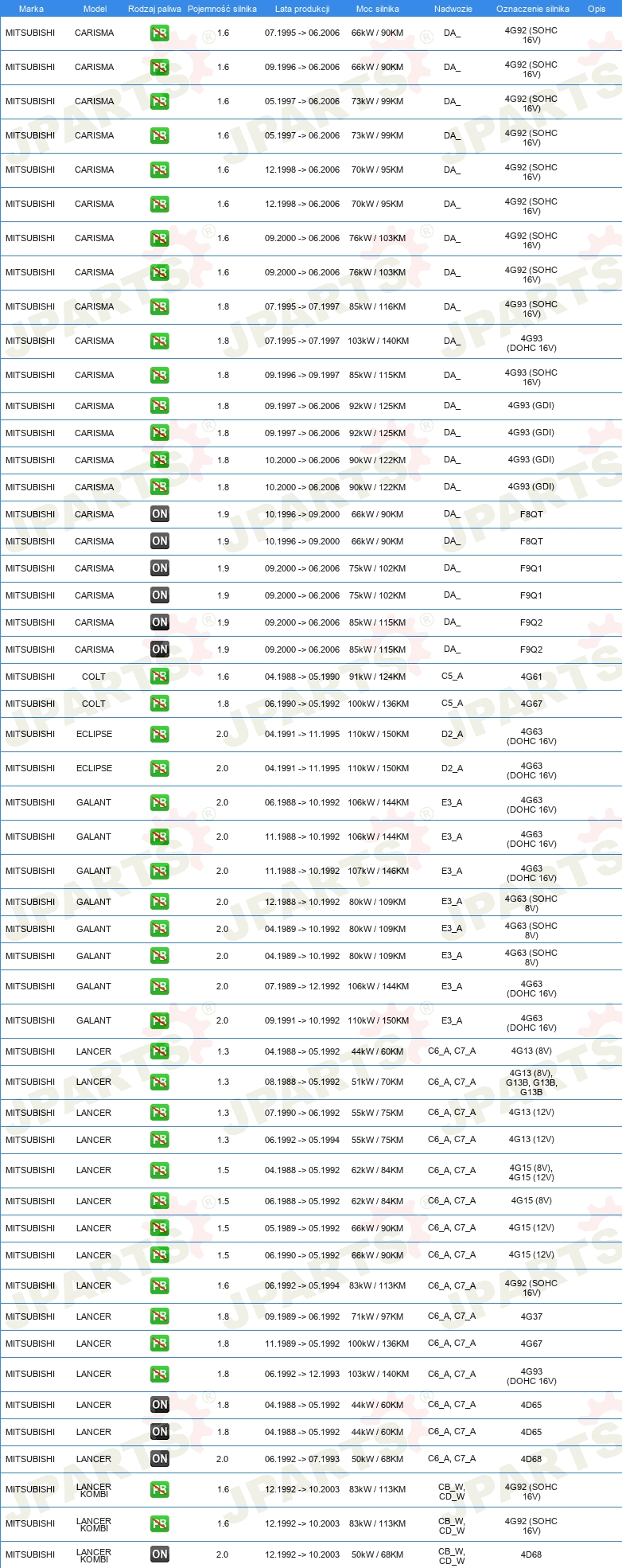Select the COLT model cell in the 4G61 row

pyautogui.click(x=94, y=677)
